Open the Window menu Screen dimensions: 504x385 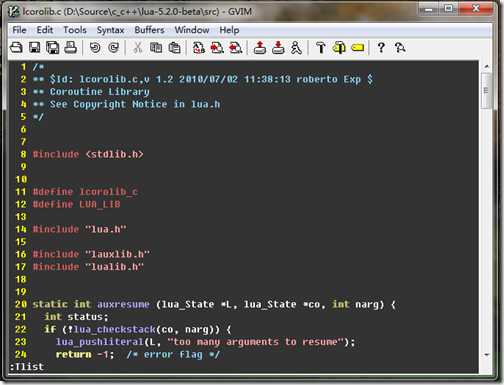[192, 30]
